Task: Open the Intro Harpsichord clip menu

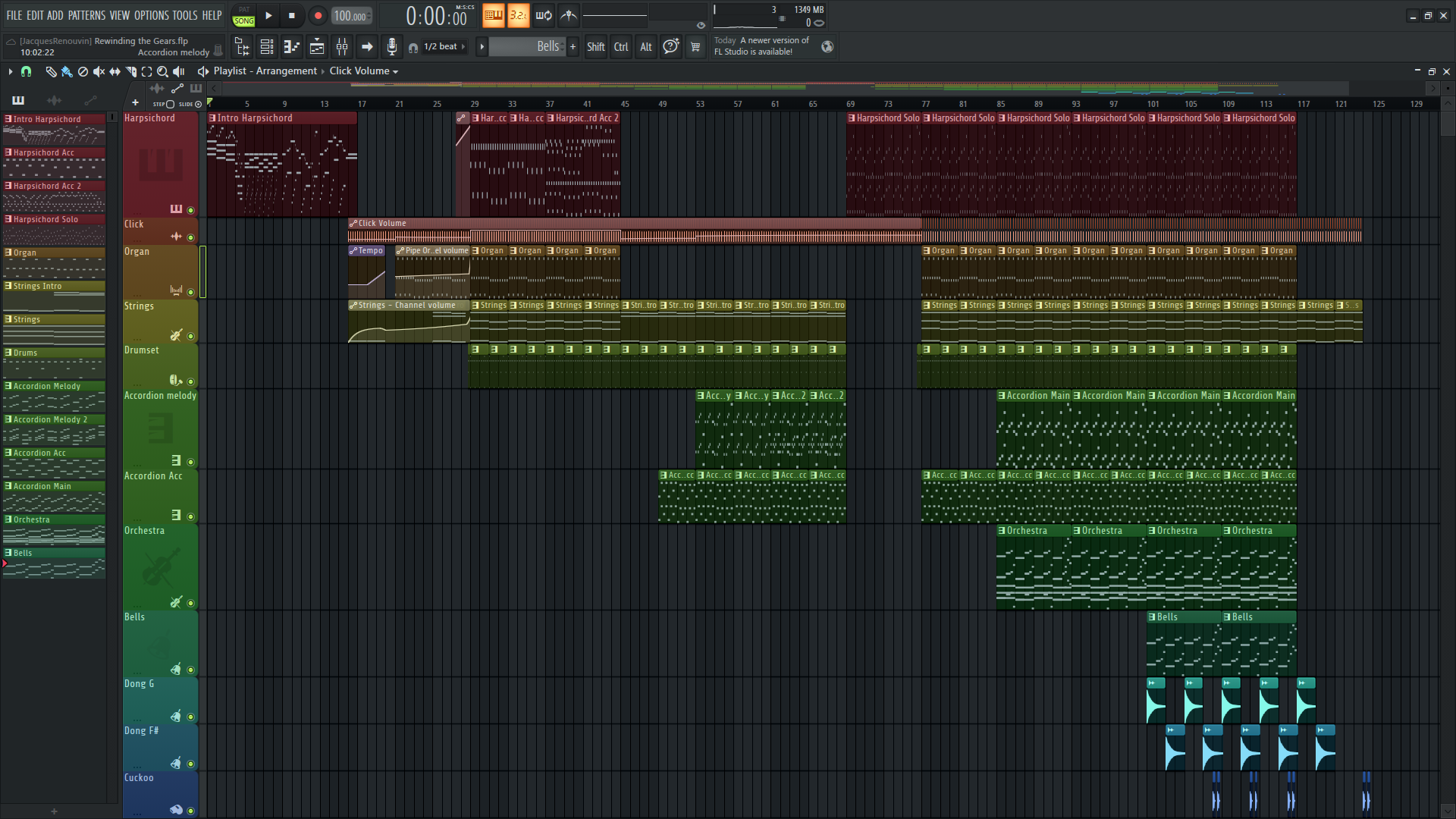Action: coord(212,118)
